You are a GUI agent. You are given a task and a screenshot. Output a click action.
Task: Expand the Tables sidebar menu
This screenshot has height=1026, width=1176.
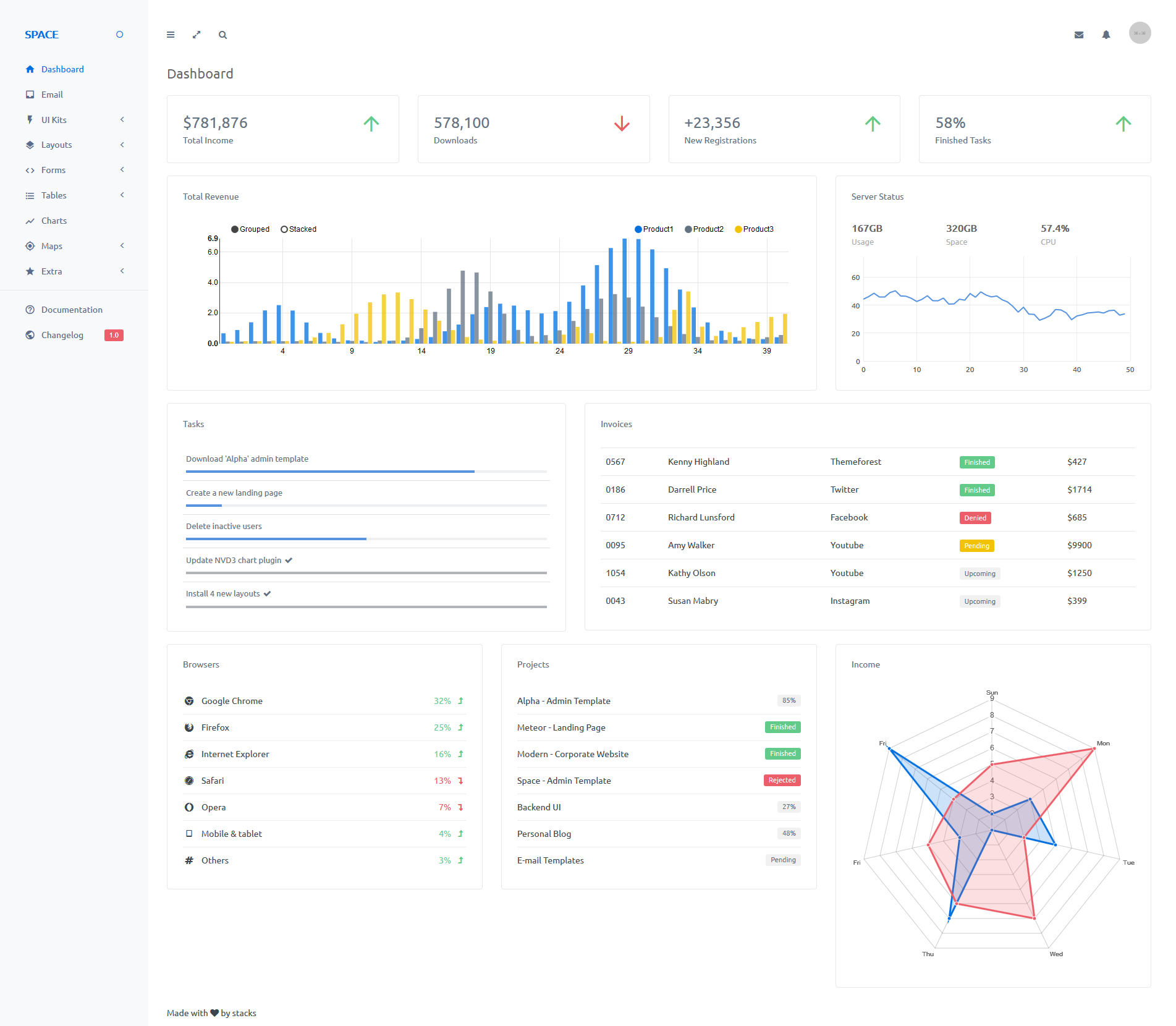74,195
